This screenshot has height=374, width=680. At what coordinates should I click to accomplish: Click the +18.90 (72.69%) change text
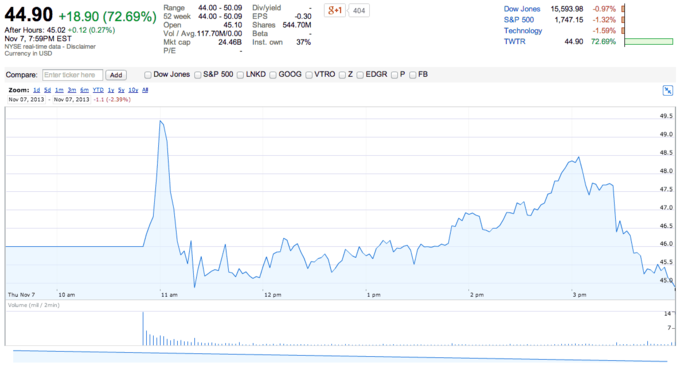[107, 16]
